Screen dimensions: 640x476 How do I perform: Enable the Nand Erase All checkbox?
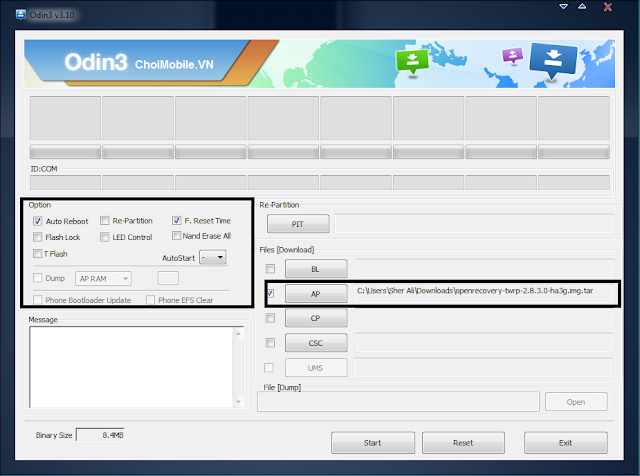[x=176, y=236]
